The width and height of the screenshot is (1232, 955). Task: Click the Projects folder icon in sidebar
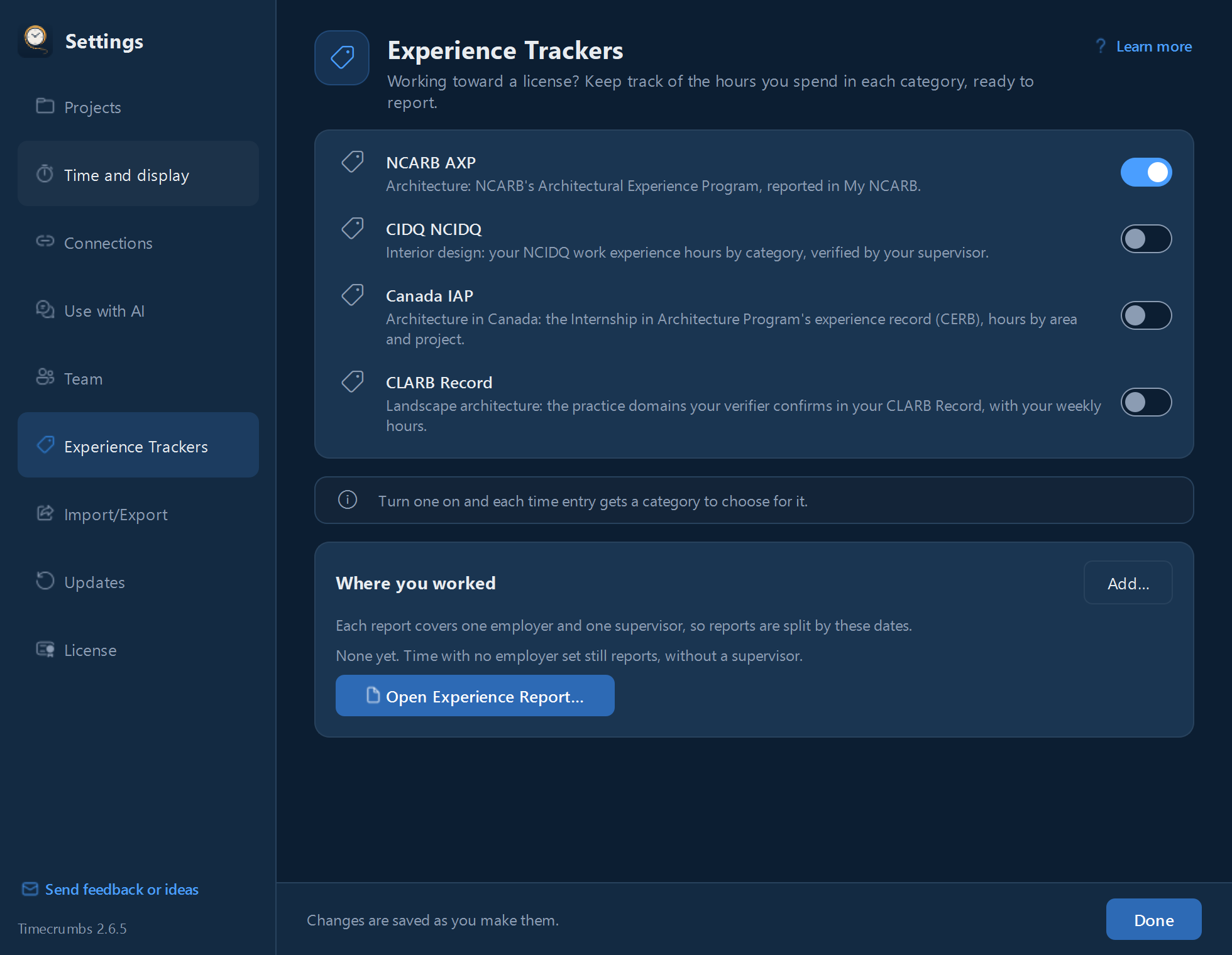[45, 106]
